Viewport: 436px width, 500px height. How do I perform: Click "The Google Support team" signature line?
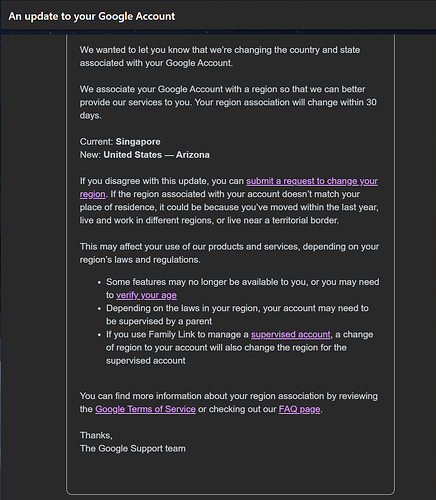click(133, 448)
